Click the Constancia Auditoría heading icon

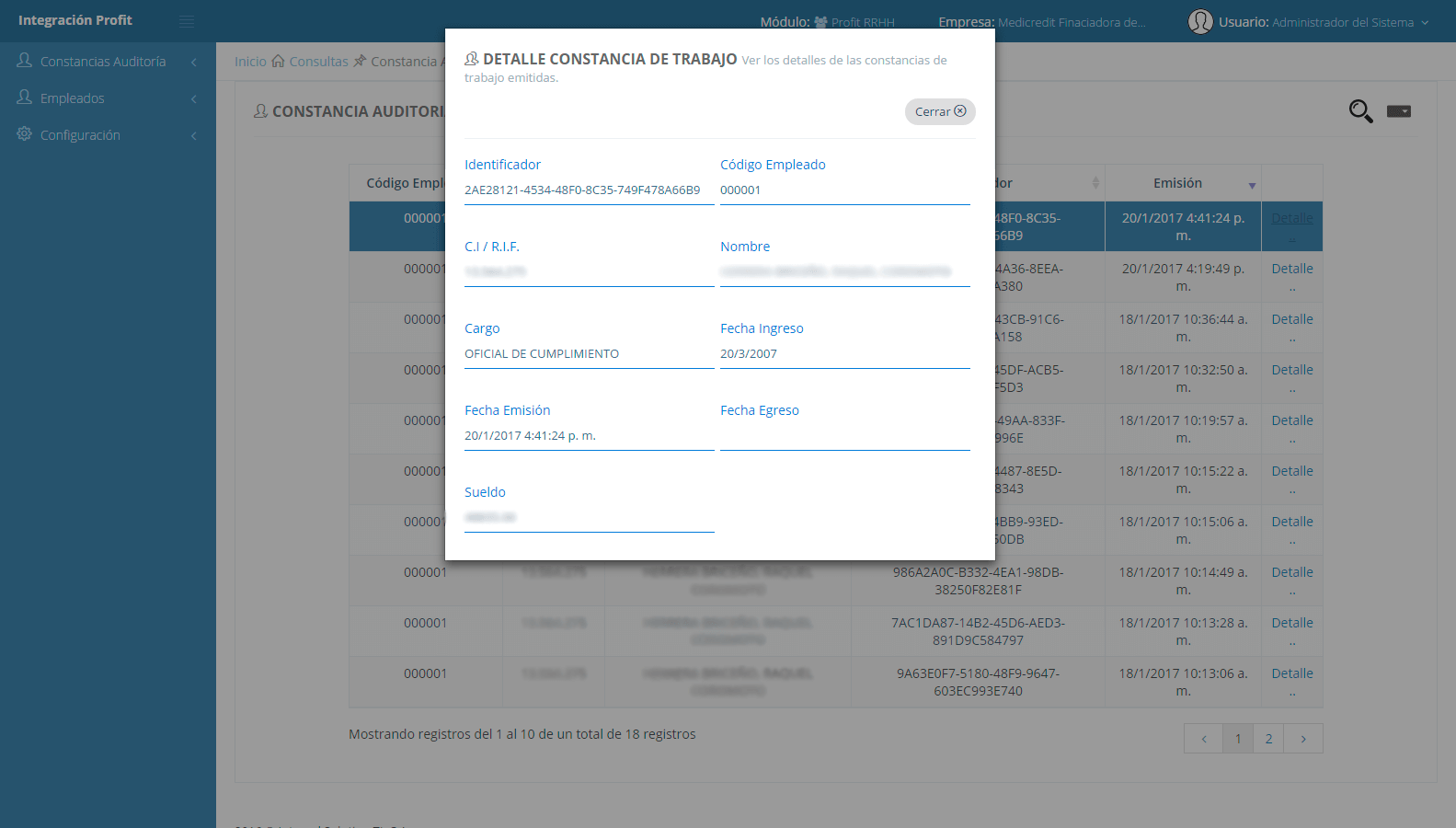[261, 110]
